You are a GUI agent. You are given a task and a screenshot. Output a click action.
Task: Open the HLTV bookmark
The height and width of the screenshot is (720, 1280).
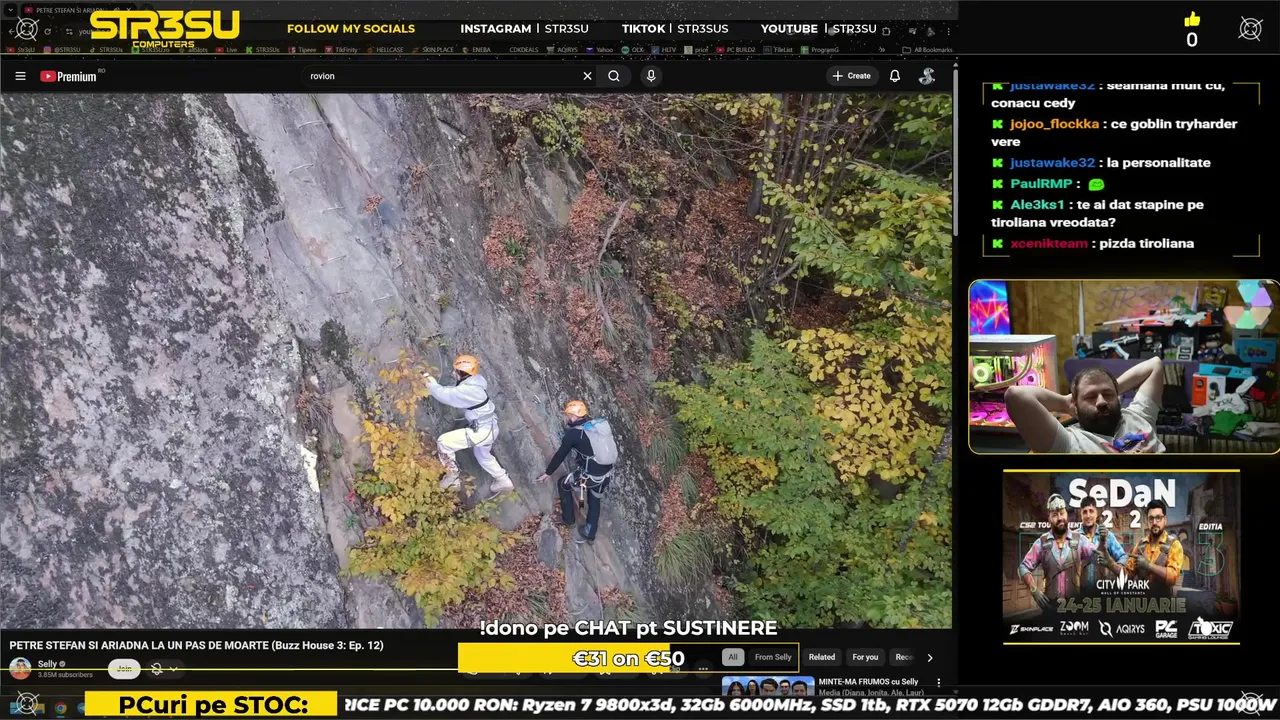point(664,50)
